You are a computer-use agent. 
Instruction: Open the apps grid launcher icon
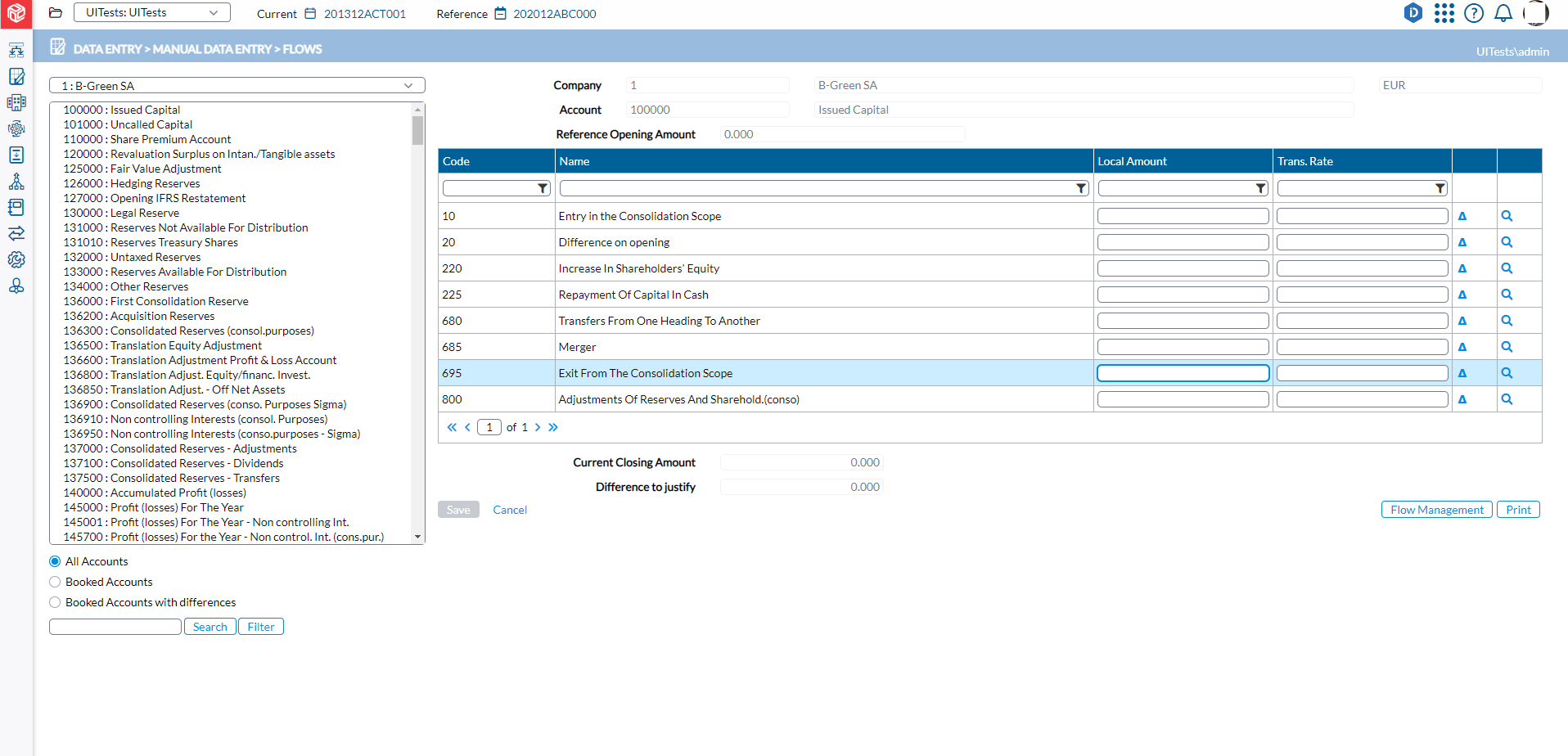(x=1444, y=13)
